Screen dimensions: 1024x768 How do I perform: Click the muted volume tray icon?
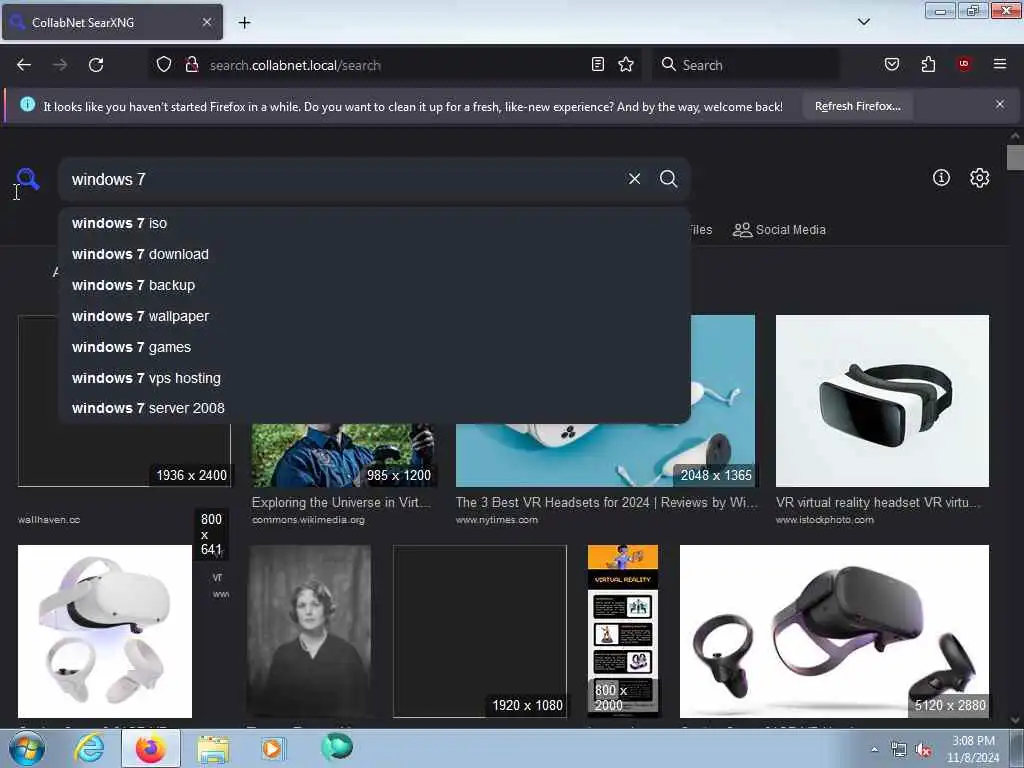(923, 750)
